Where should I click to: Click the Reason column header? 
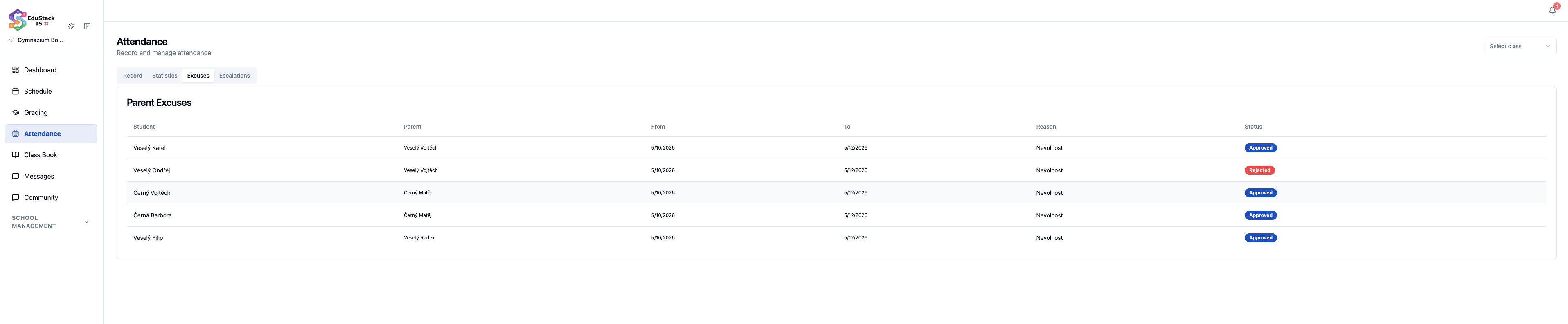(1046, 127)
